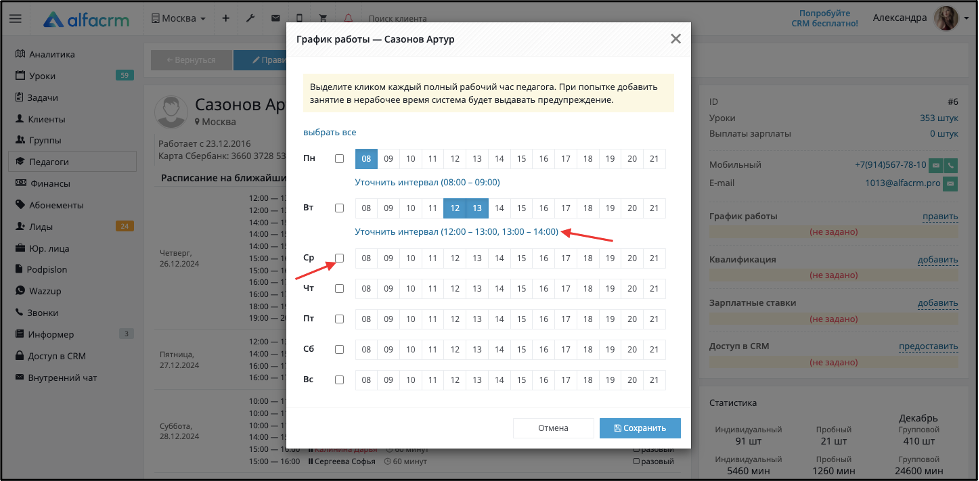This screenshot has width=979, height=481.
Task: Check the Ср day checkbox
Action: [340, 258]
